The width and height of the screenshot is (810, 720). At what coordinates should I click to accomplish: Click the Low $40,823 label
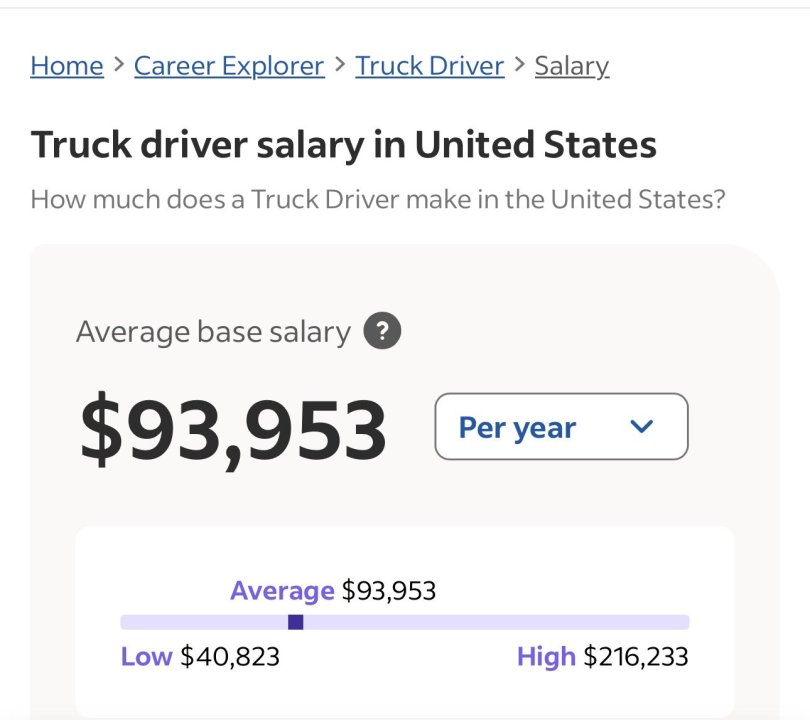(x=200, y=657)
